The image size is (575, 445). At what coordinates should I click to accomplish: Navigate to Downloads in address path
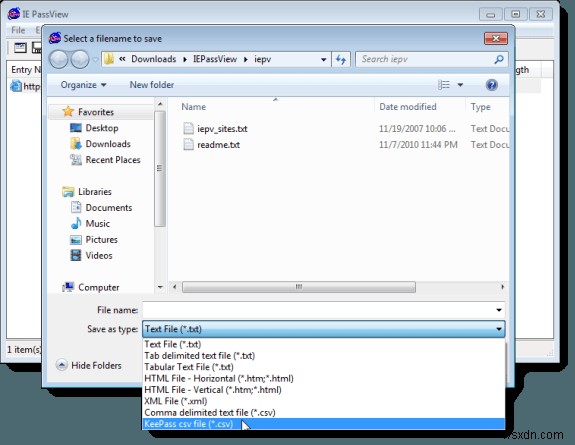(154, 59)
